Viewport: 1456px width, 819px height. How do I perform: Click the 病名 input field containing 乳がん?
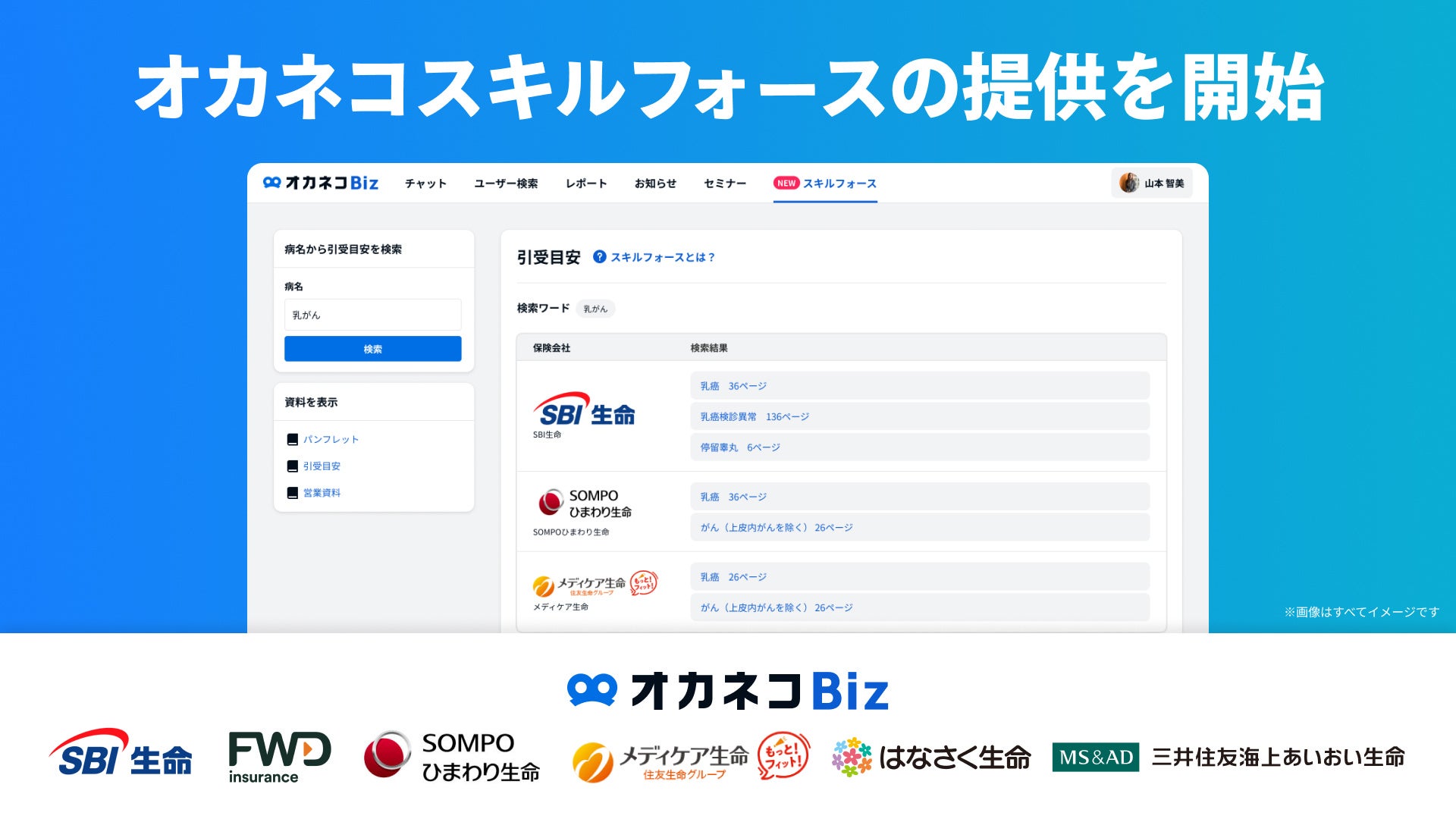point(372,315)
